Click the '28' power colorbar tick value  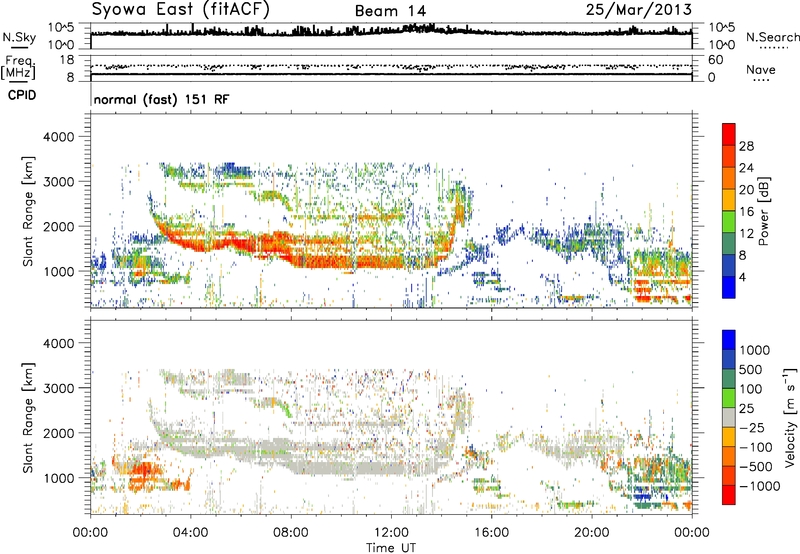[746, 146]
